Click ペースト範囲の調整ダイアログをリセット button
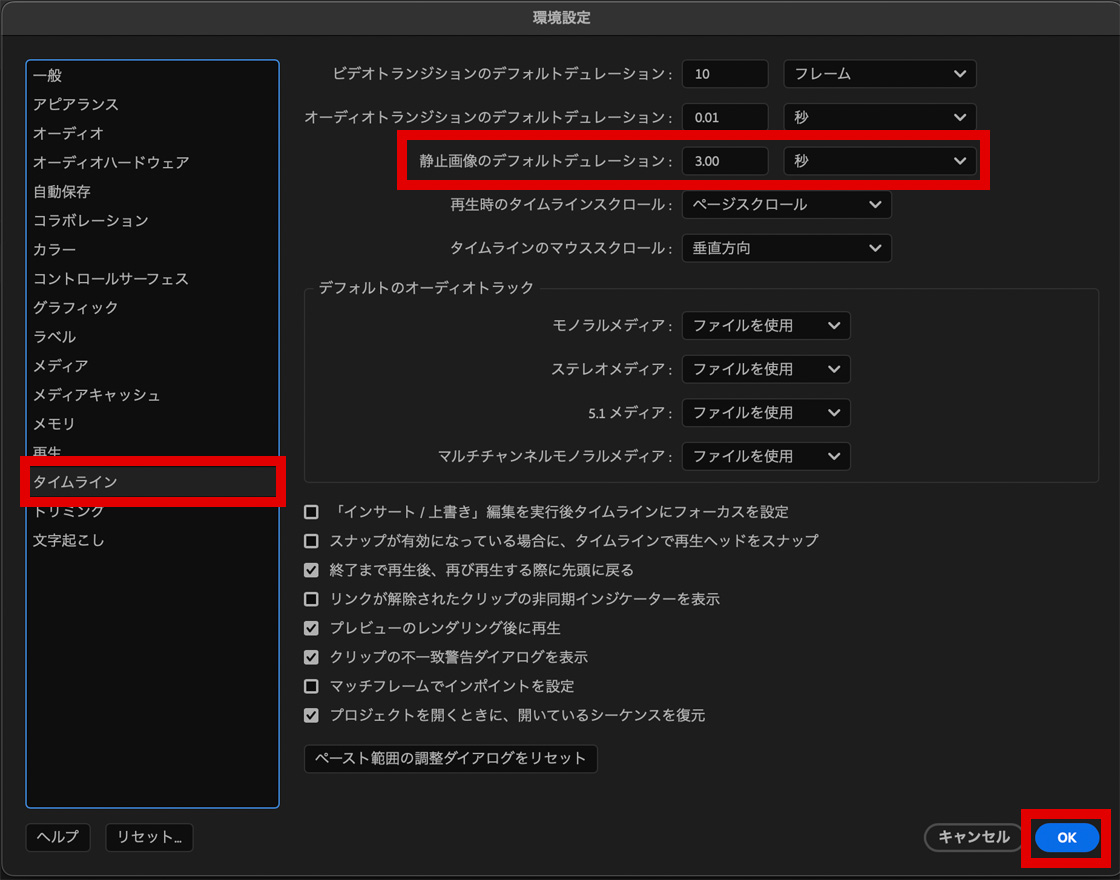This screenshot has height=880, width=1120. [450, 758]
